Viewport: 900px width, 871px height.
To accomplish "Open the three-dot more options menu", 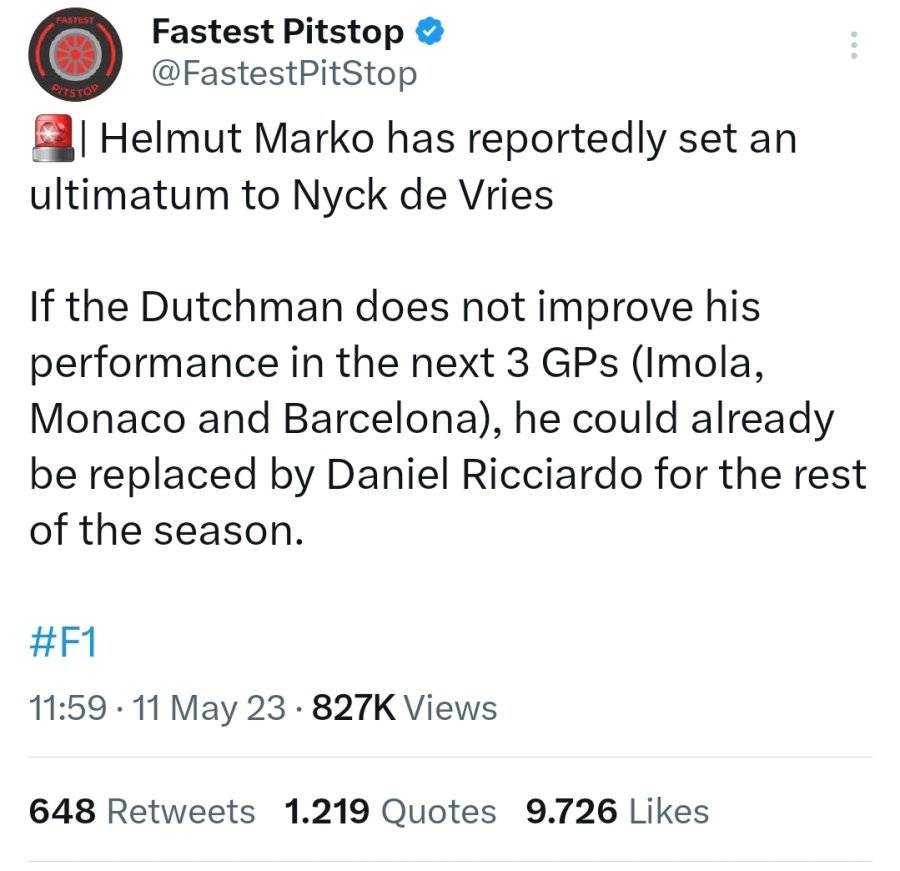I will pos(854,45).
